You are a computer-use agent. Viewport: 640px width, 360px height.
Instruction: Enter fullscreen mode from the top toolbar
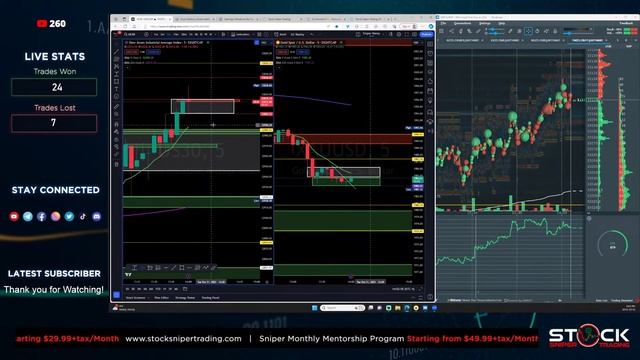pos(407,34)
